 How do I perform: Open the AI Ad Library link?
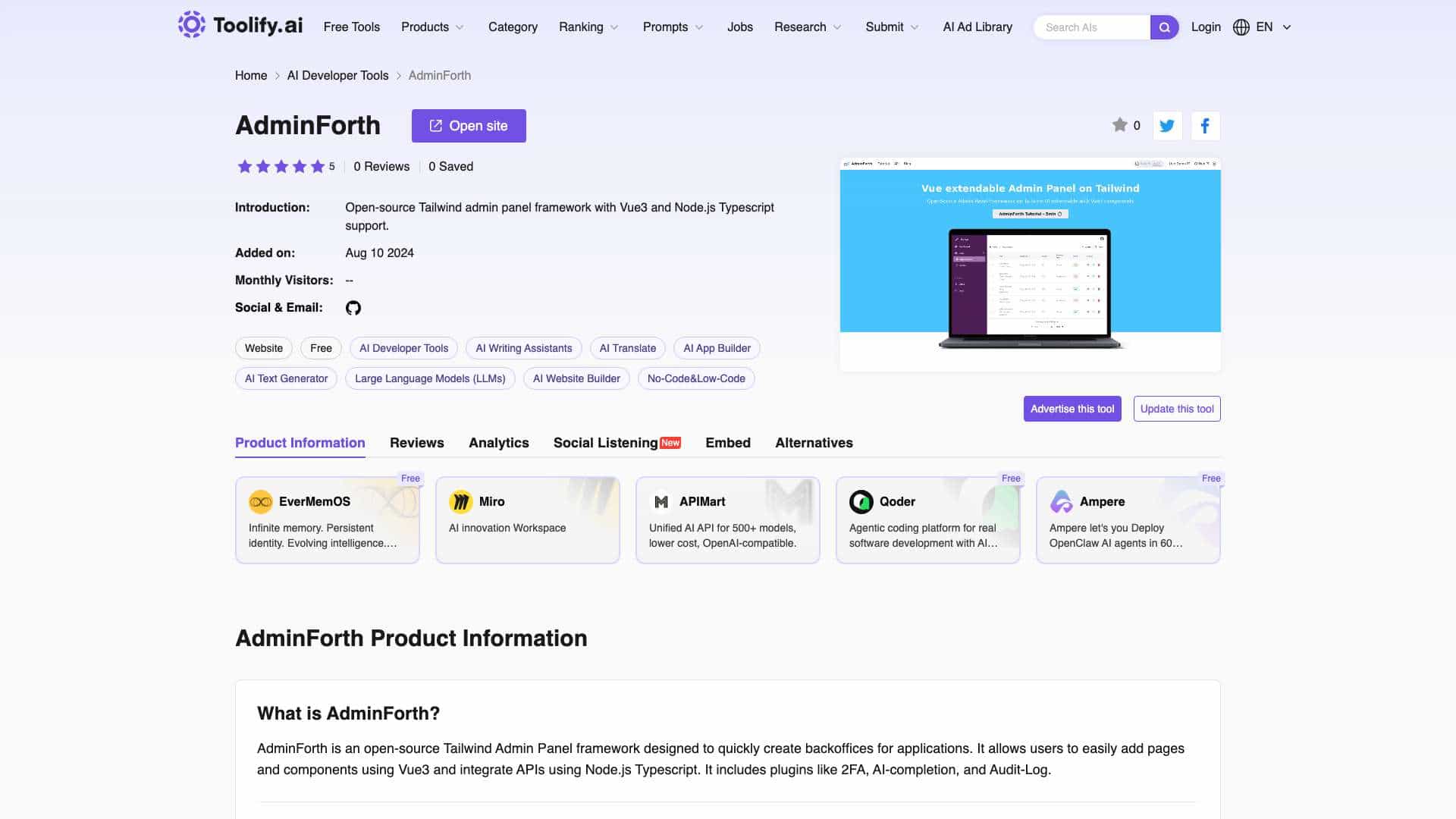coord(977,27)
